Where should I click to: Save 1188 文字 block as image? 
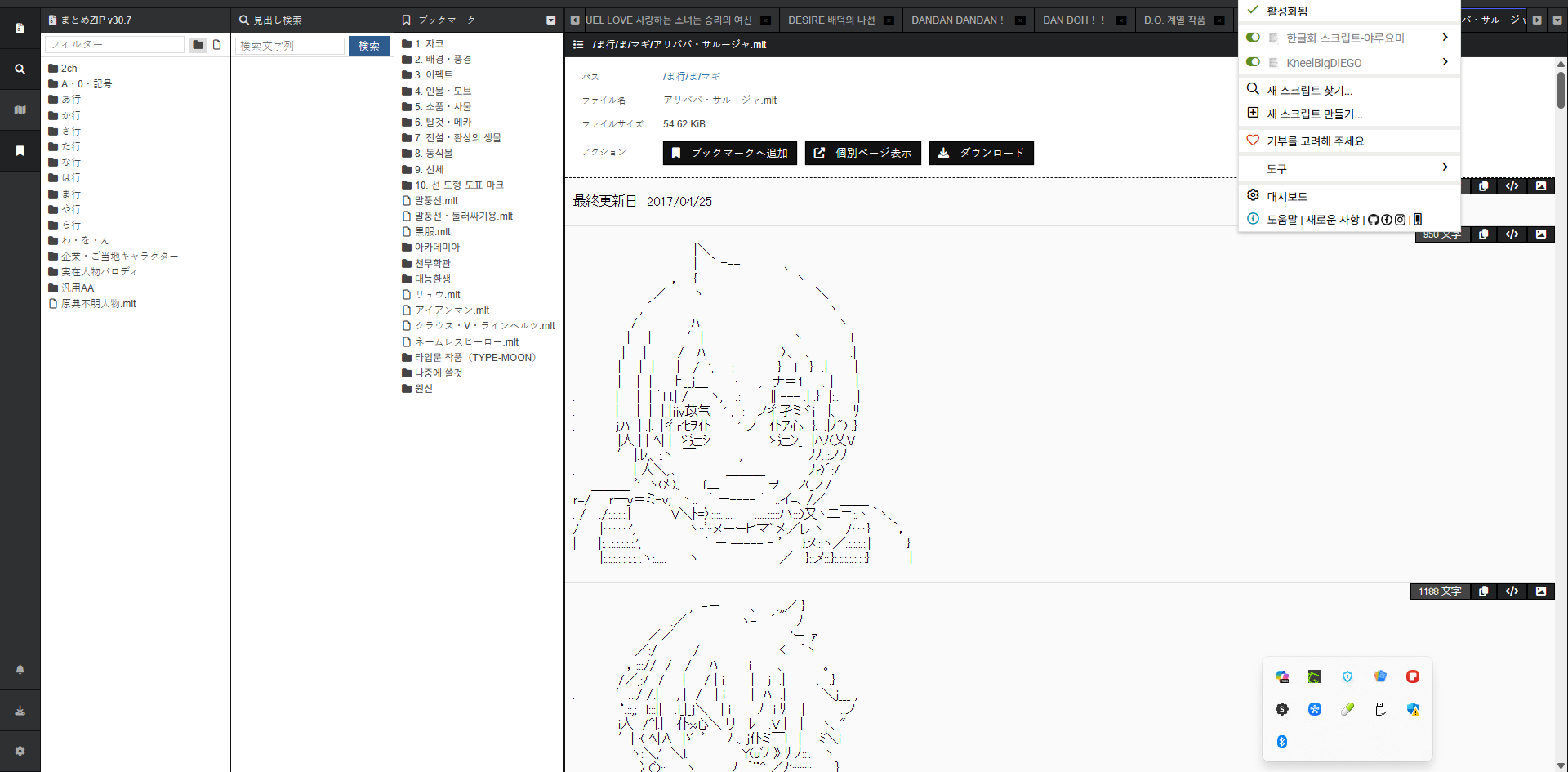1540,591
